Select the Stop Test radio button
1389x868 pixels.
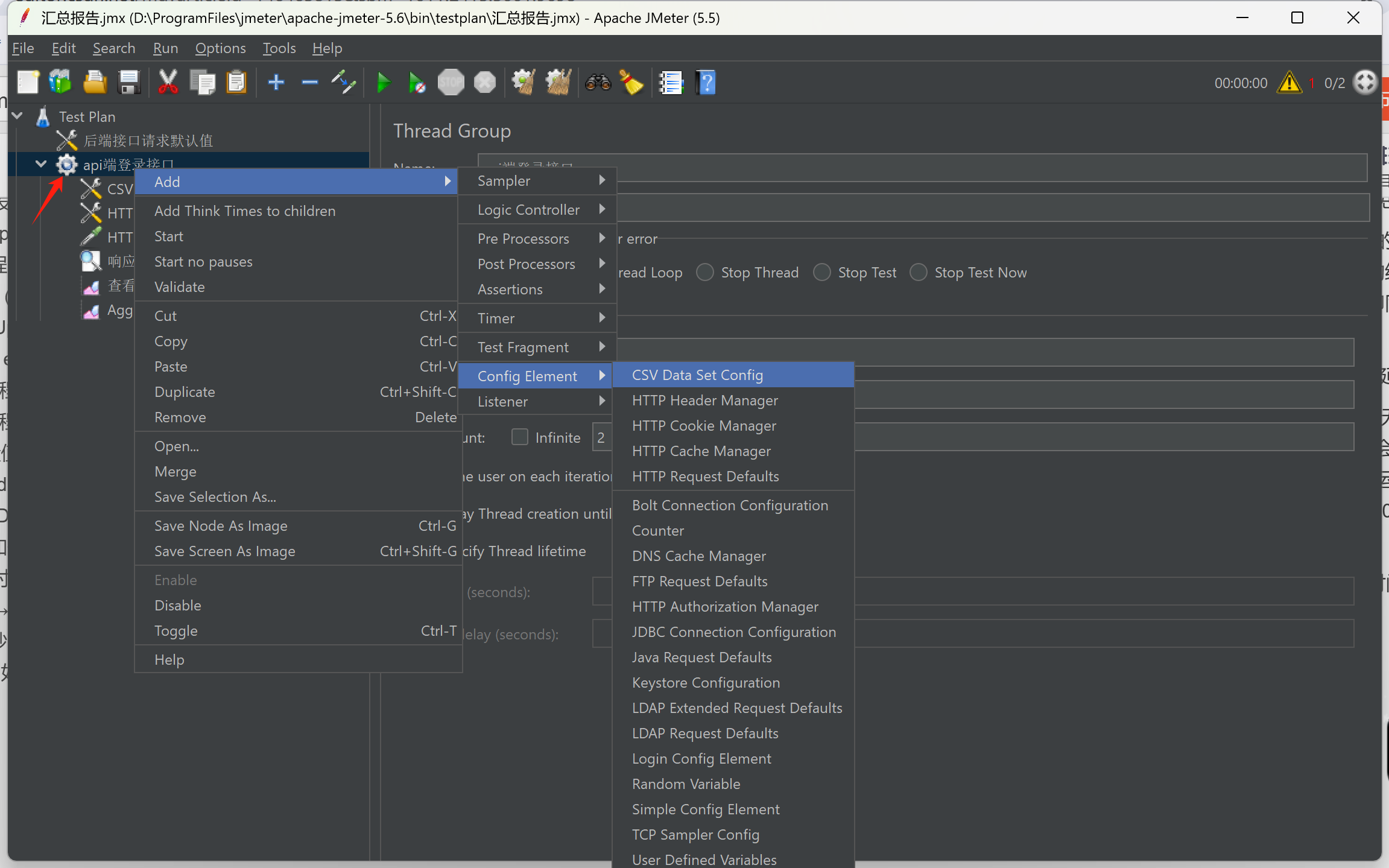(x=822, y=273)
